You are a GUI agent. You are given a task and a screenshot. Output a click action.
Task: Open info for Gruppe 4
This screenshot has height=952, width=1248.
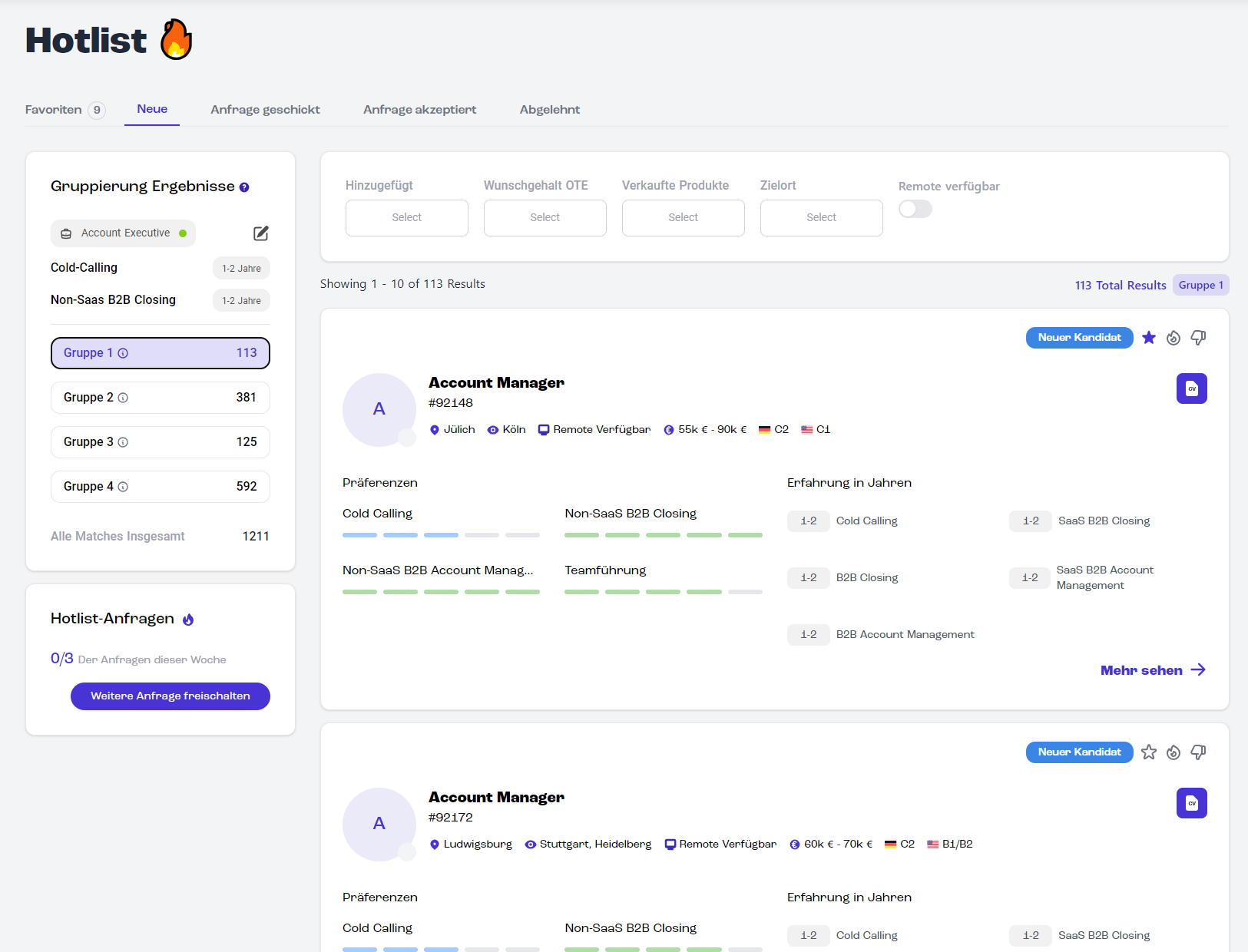click(123, 487)
